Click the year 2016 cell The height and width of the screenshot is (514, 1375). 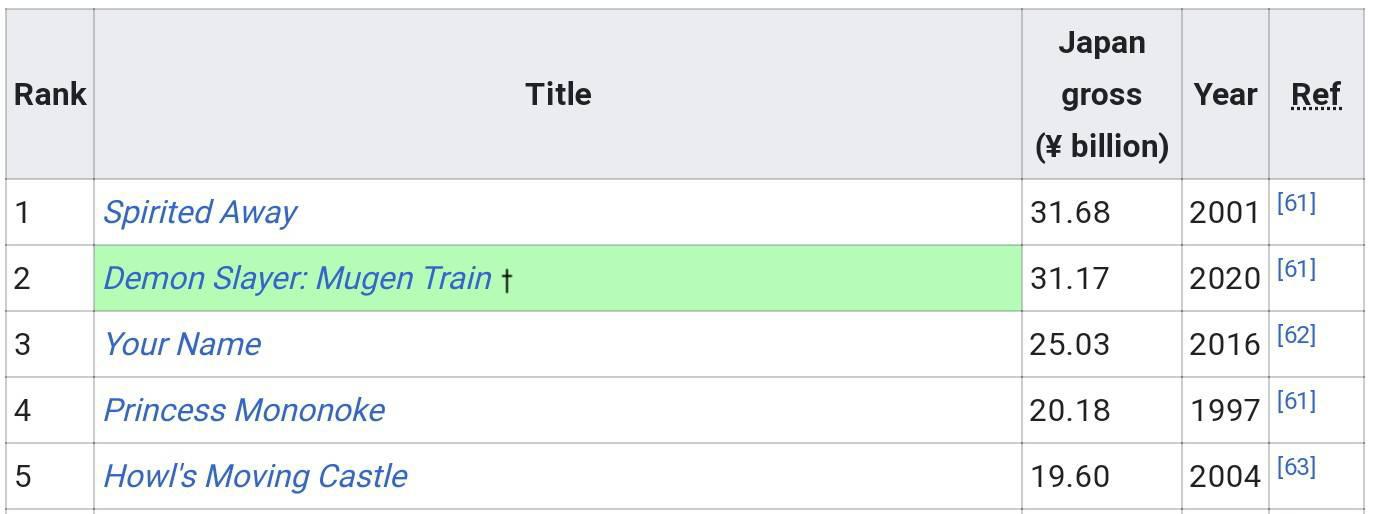point(1225,344)
